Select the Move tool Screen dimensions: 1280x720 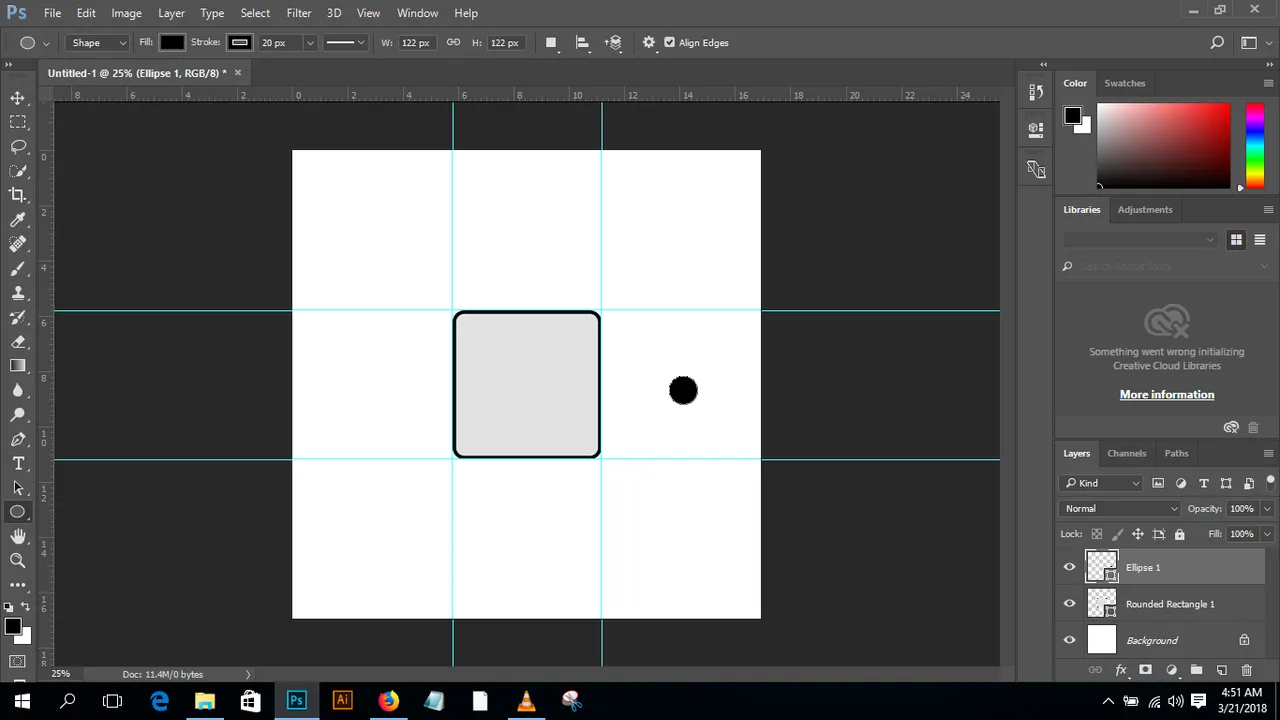click(18, 98)
